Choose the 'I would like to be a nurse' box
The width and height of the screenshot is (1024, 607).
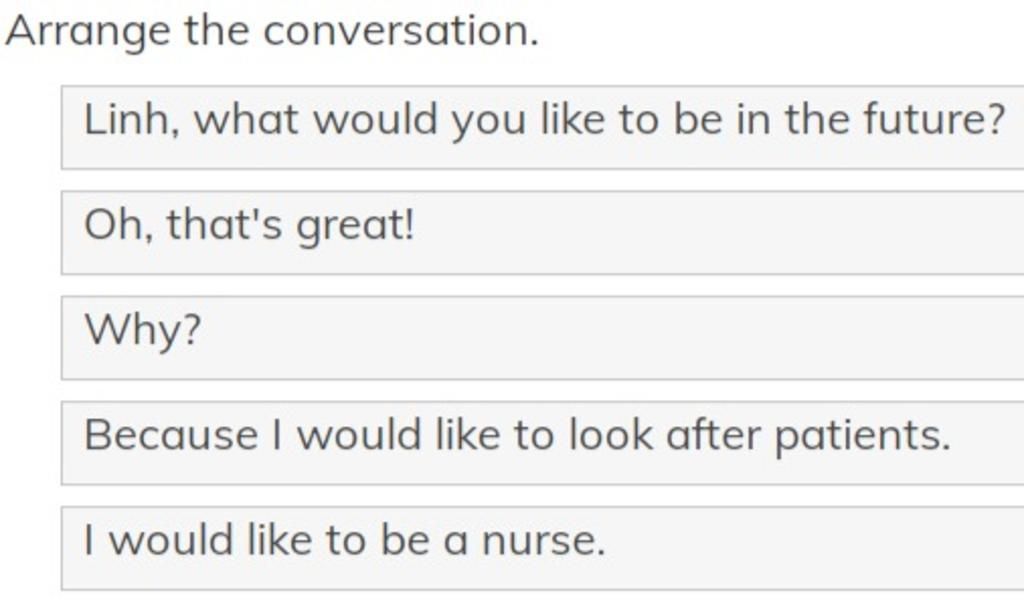(543, 548)
